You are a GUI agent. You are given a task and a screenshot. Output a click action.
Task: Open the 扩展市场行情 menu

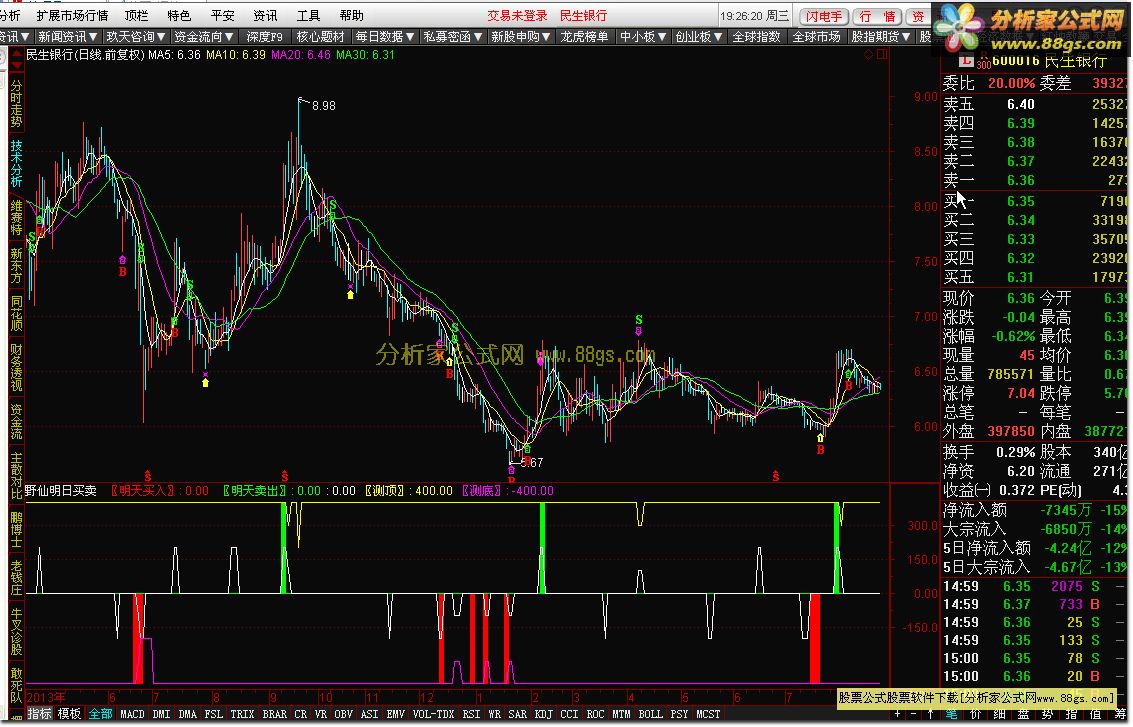(72, 15)
